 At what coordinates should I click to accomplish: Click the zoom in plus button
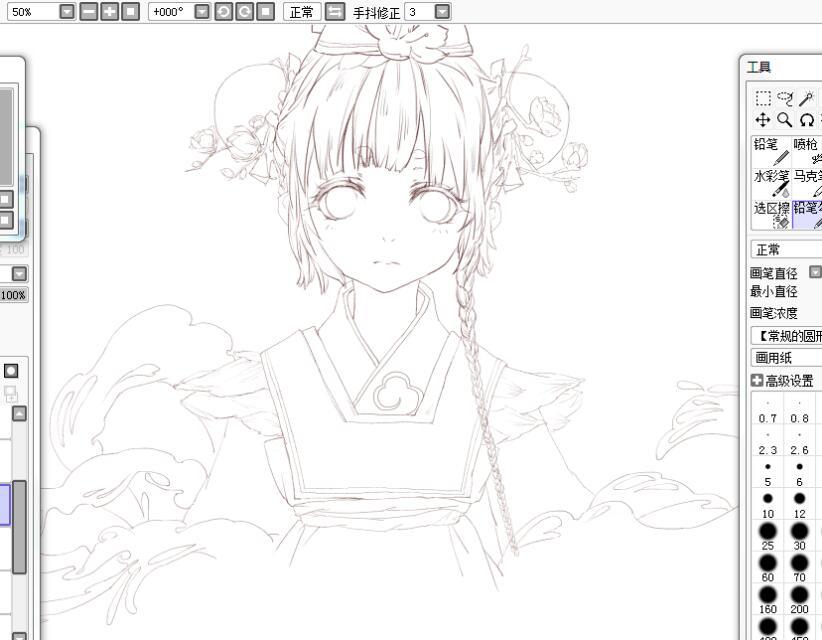(x=109, y=12)
